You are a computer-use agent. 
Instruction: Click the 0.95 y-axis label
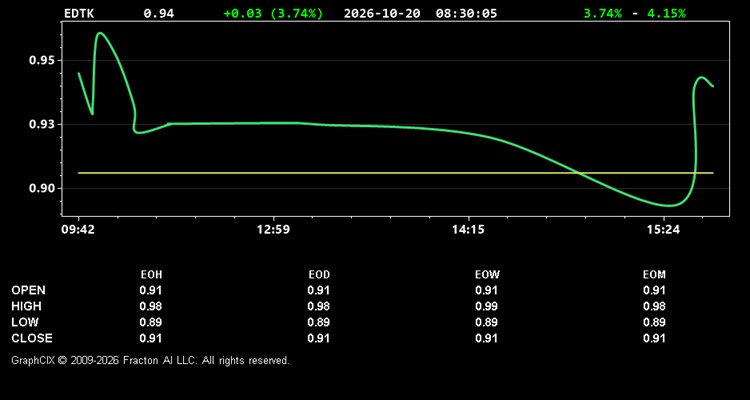point(42,60)
